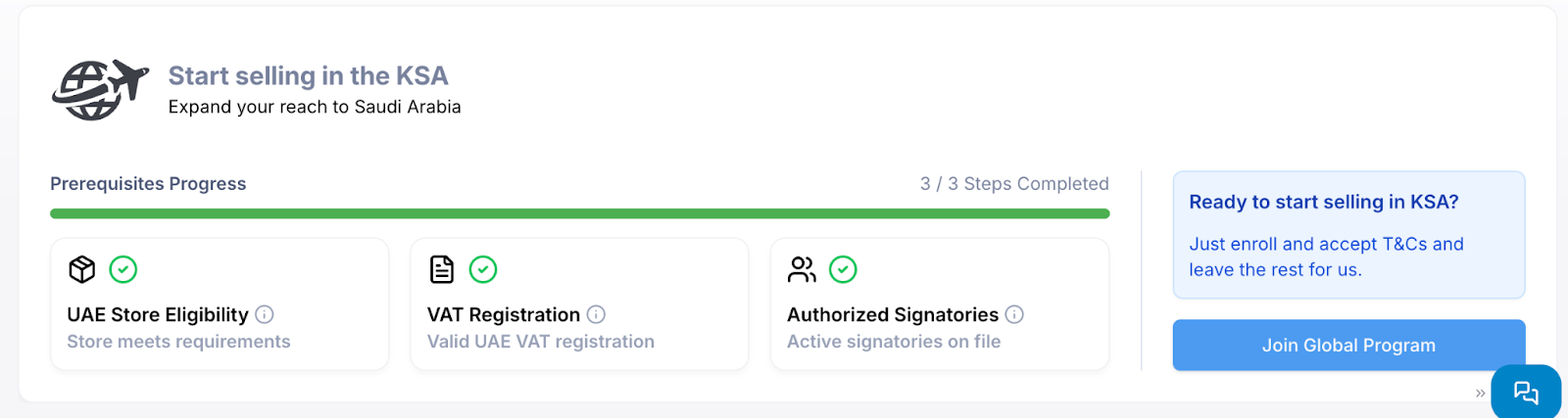This screenshot has width=1568, height=418.
Task: Click the box icon for UAE Store Eligibility
Action: pyautogui.click(x=82, y=269)
